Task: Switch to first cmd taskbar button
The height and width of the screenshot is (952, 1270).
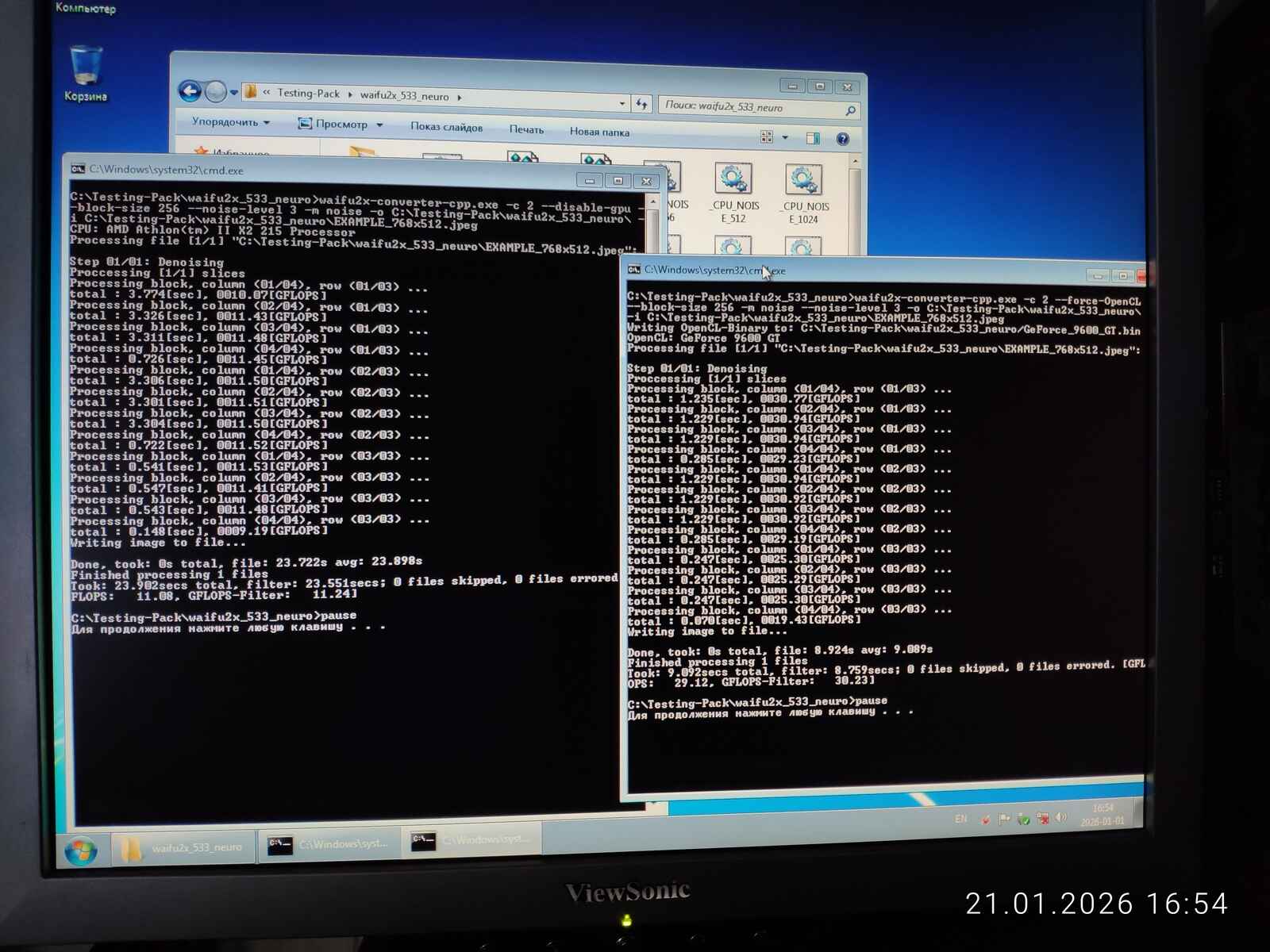Action: 328,844
